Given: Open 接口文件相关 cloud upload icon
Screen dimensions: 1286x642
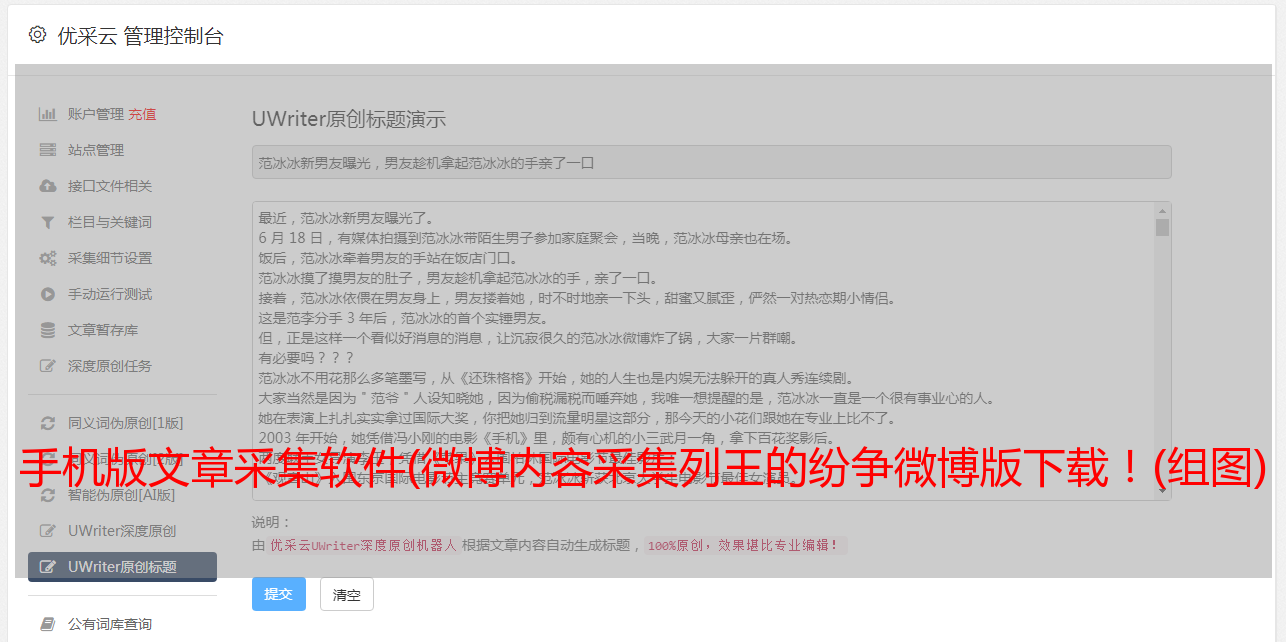Looking at the screenshot, I should pyautogui.click(x=47, y=186).
